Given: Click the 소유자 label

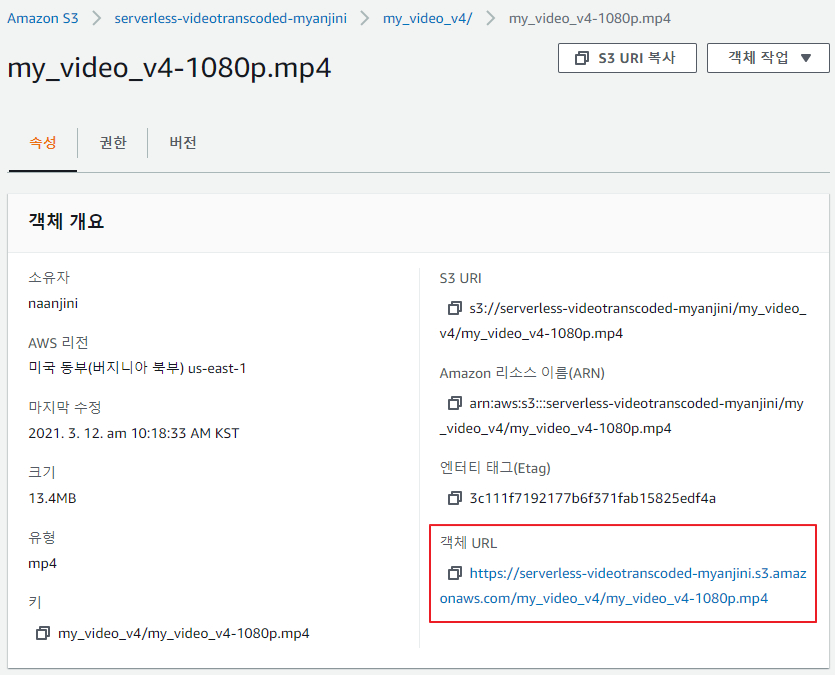Looking at the screenshot, I should pos(49,277).
